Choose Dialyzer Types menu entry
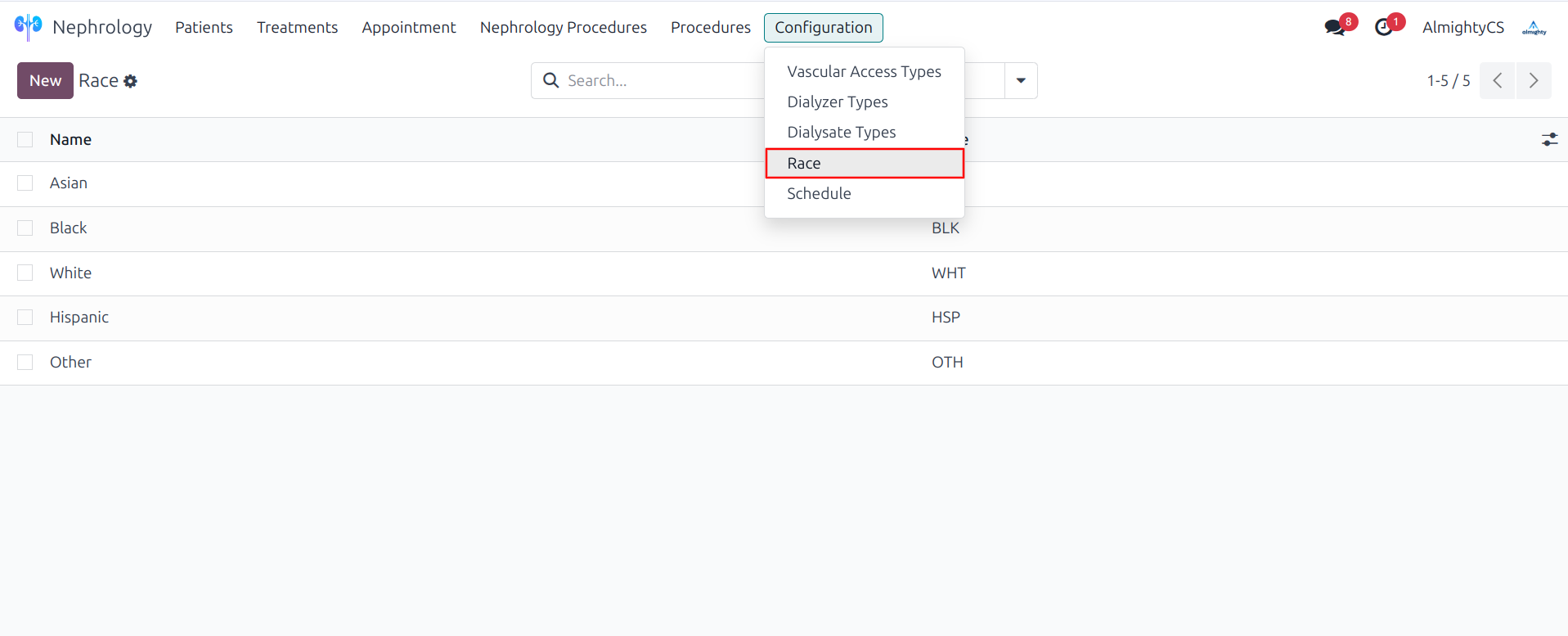1568x636 pixels. point(837,102)
